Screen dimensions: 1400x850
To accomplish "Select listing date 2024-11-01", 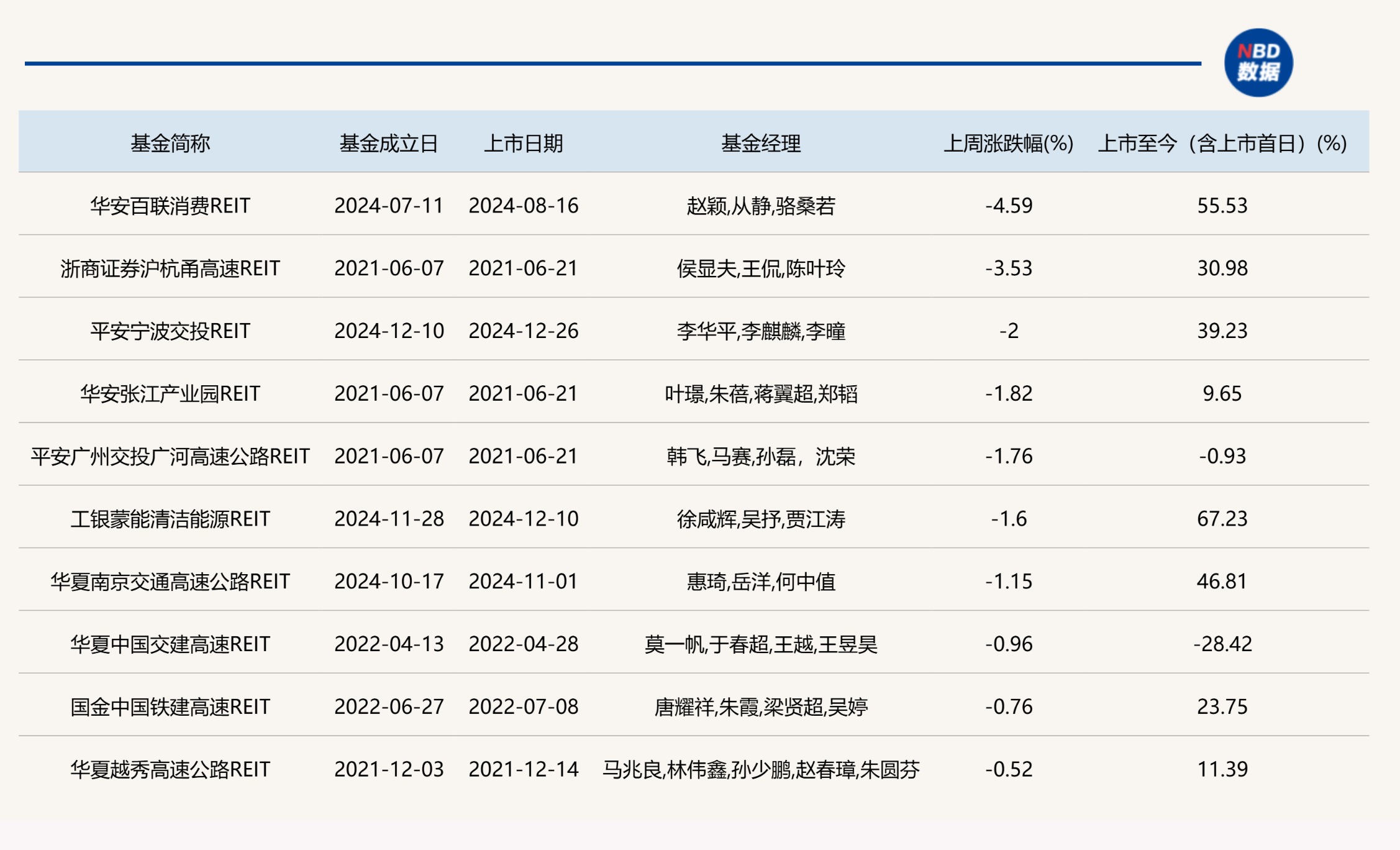I will (x=524, y=582).
